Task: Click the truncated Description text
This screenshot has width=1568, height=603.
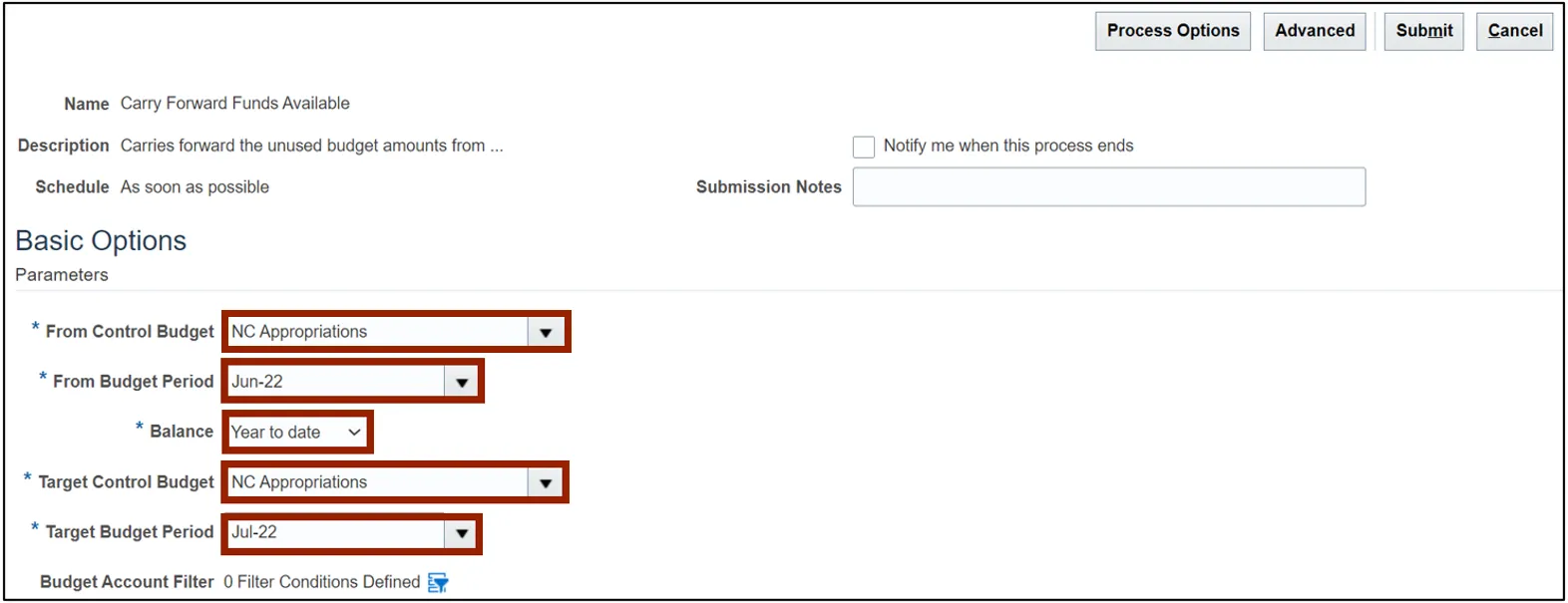Action: [x=311, y=146]
